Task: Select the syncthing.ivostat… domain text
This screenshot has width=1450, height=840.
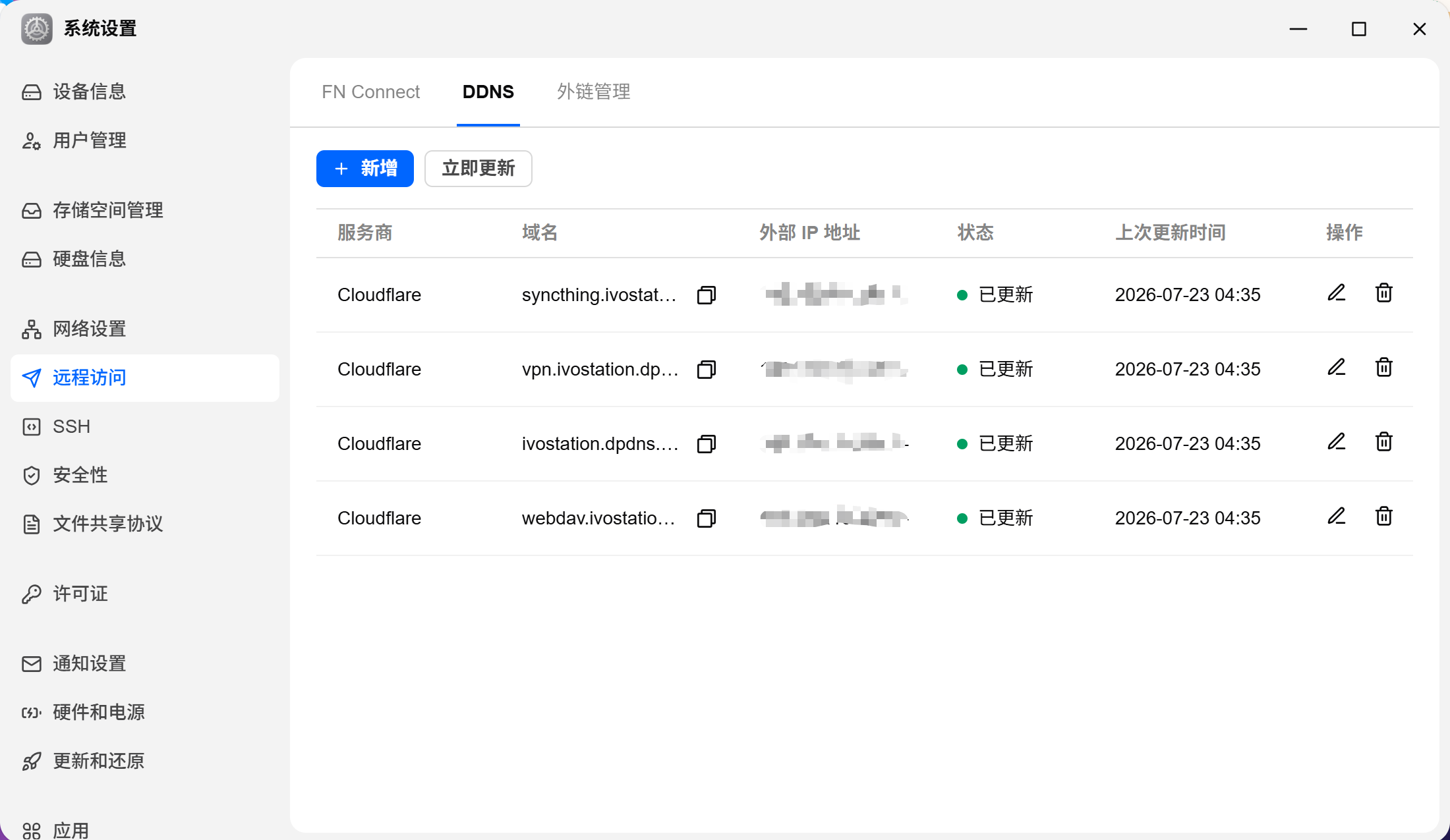Action: [599, 294]
